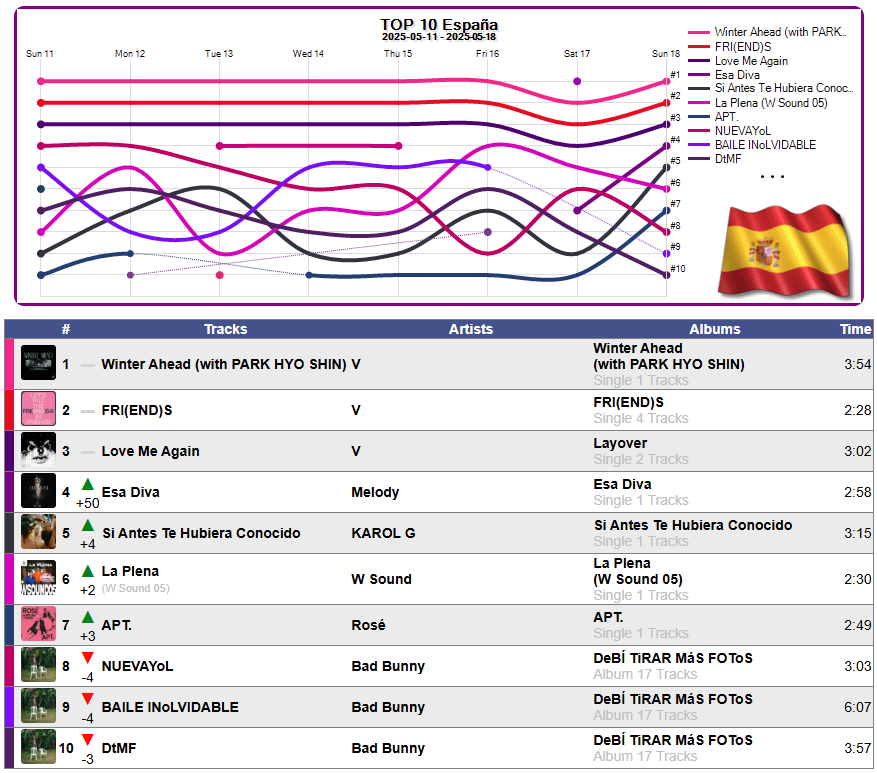877x773 pixels.
Task: Open artist W Sound
Action: [x=381, y=579]
